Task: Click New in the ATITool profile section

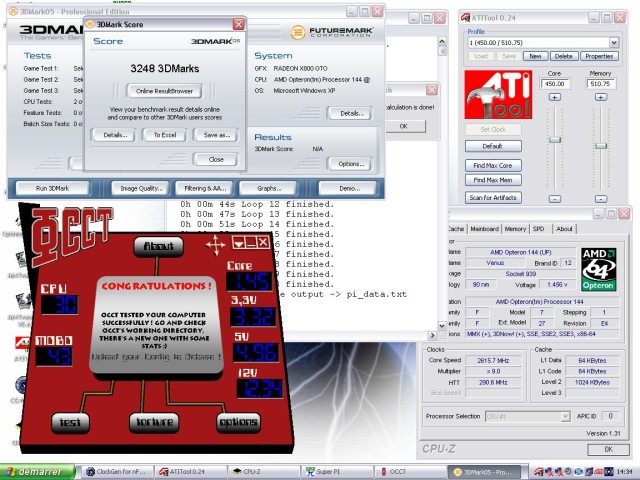Action: tap(535, 56)
